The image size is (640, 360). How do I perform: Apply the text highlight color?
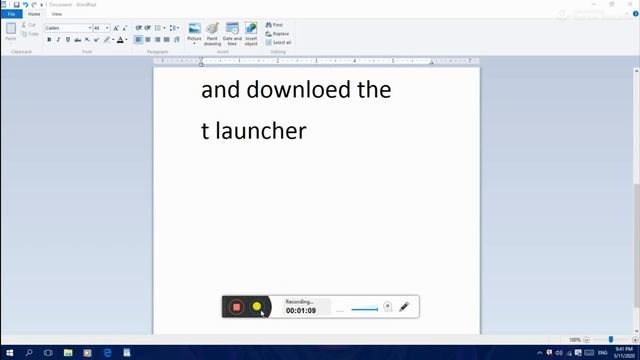pos(107,40)
